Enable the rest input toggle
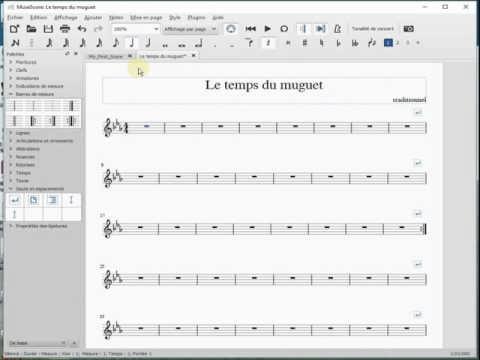The image size is (480, 360). tap(268, 43)
